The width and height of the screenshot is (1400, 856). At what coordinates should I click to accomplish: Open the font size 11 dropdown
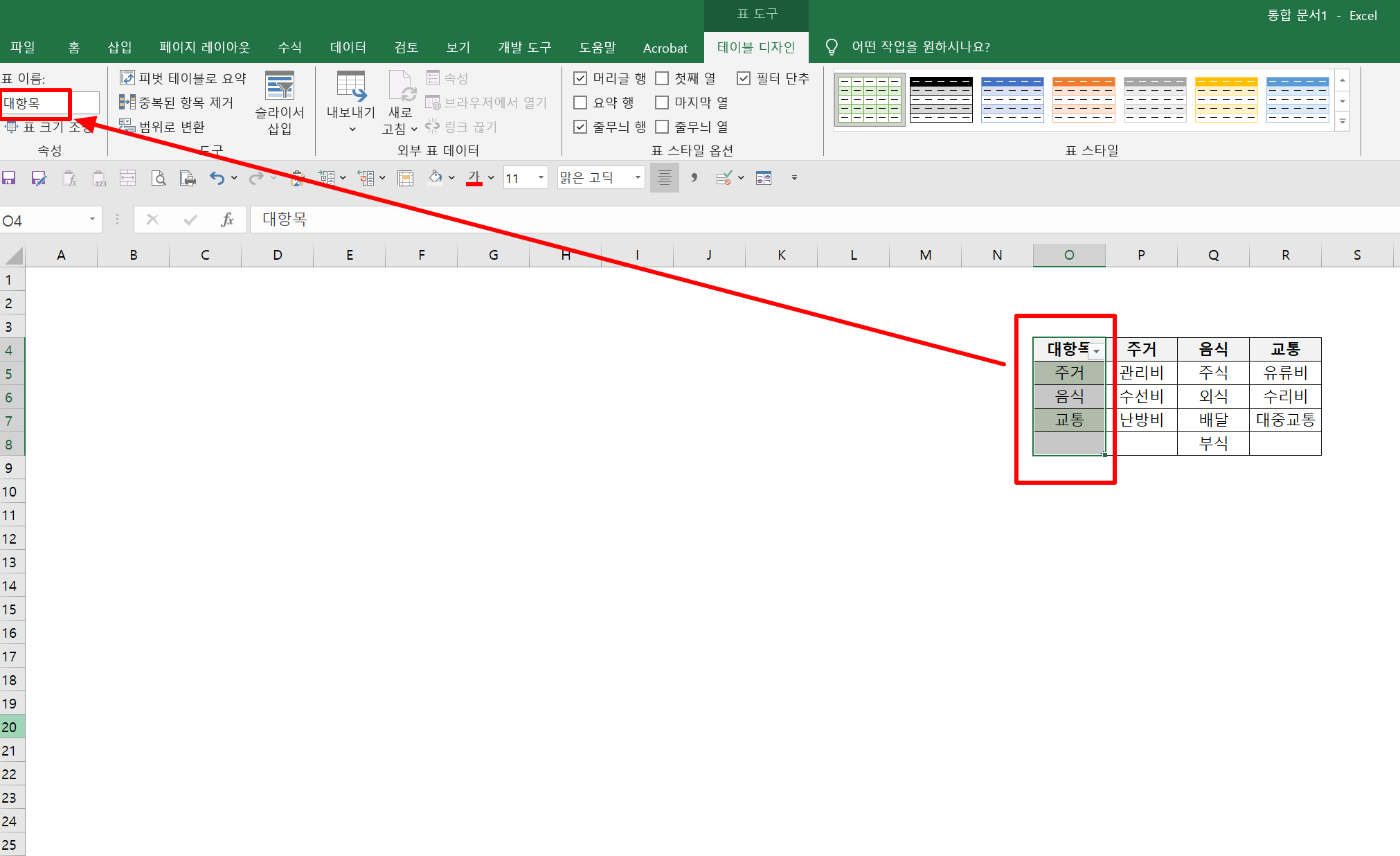541,178
